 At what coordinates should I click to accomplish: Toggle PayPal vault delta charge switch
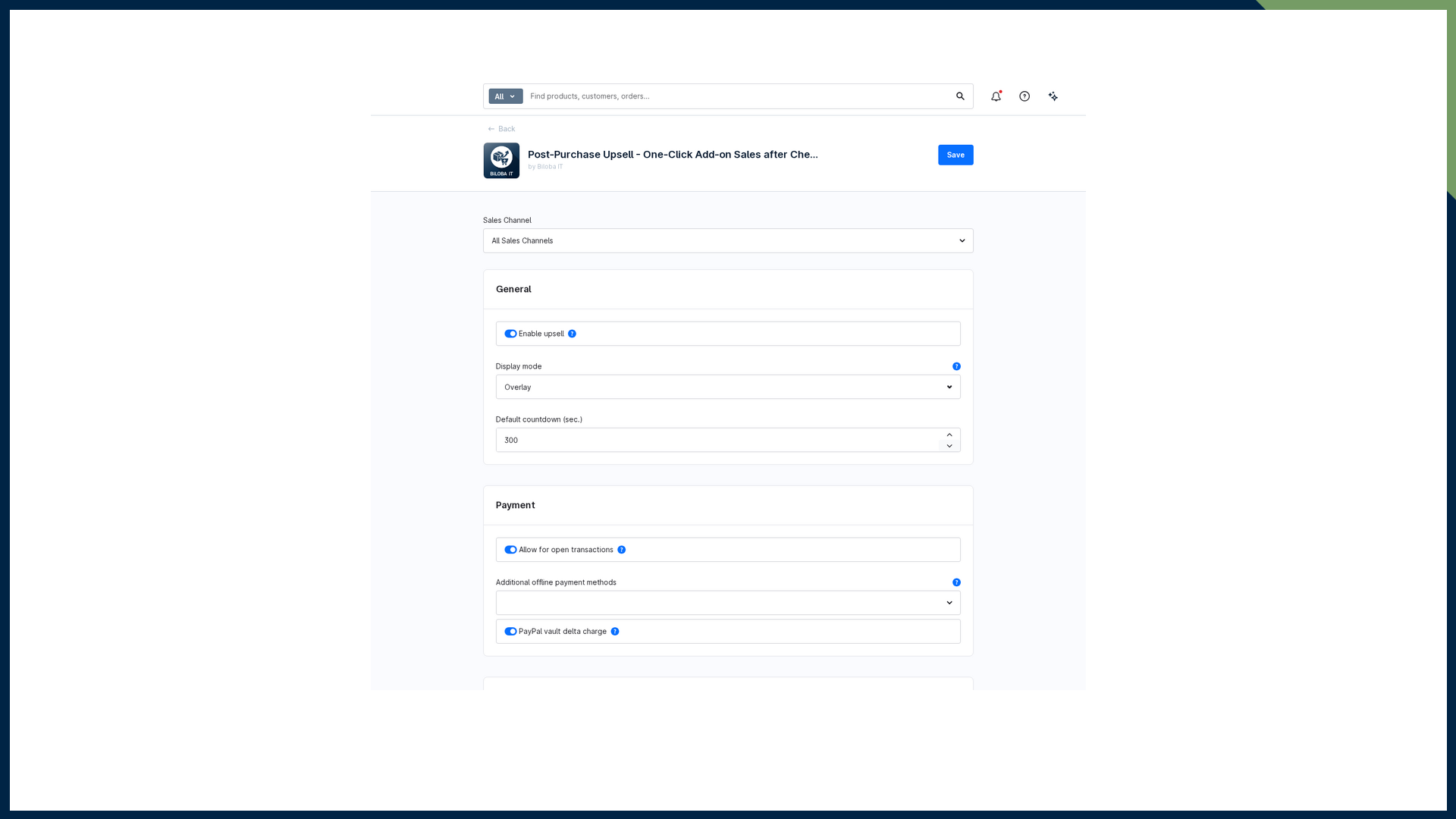(510, 632)
